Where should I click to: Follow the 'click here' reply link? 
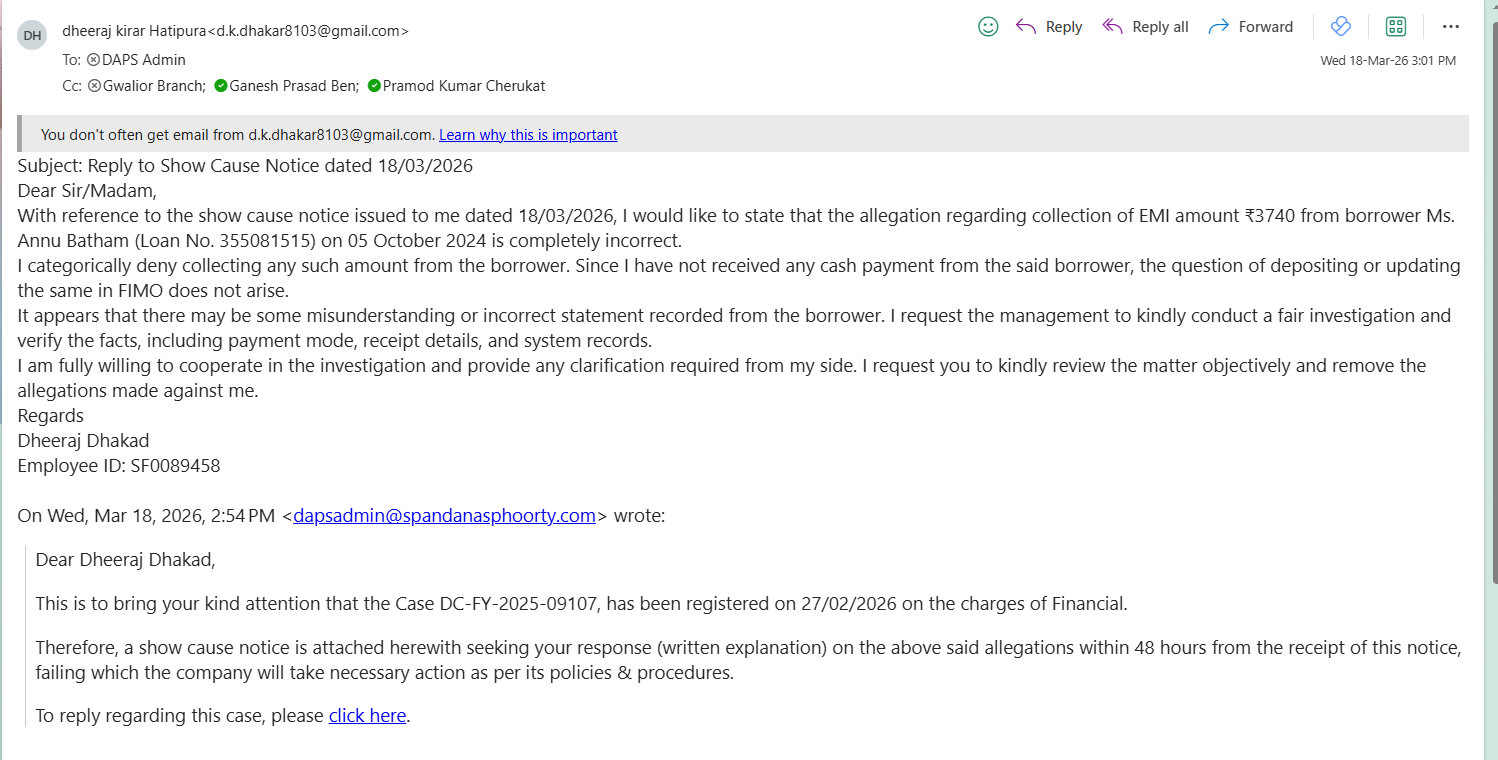coord(367,715)
